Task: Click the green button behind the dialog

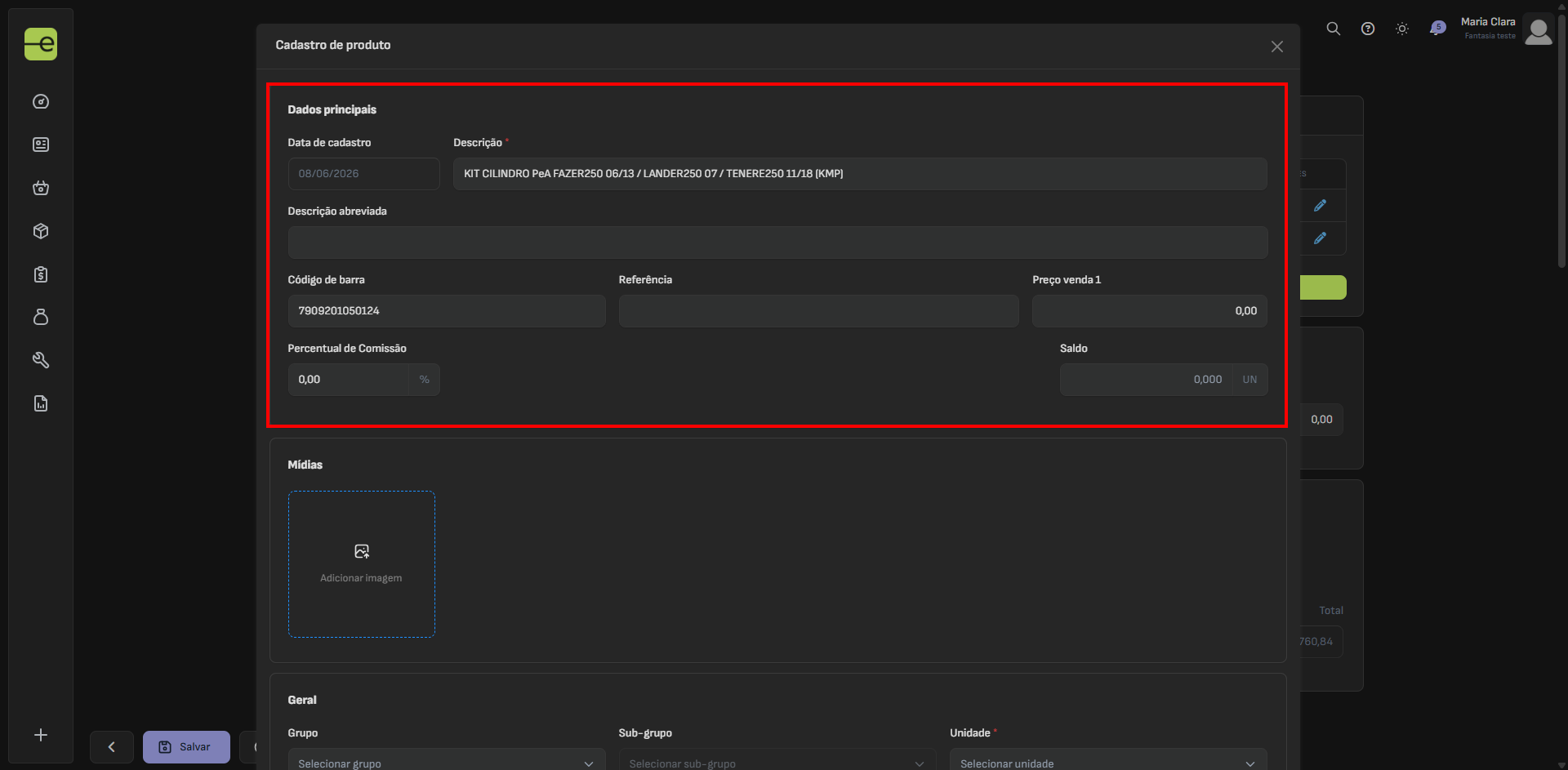Action: 1323,287
